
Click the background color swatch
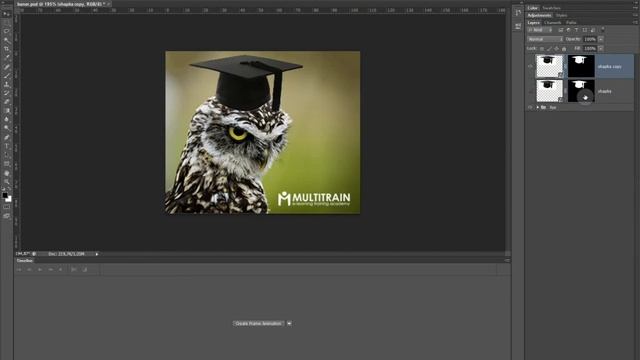coord(9,199)
